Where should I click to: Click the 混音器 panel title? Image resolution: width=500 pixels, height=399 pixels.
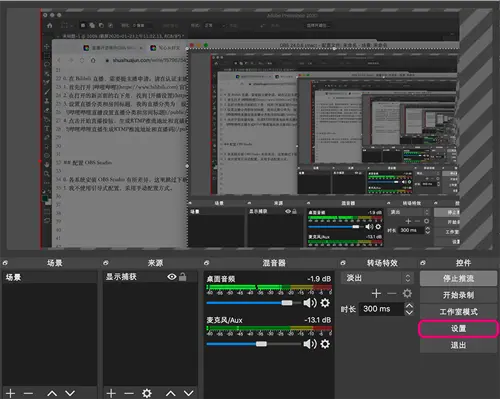[274, 263]
